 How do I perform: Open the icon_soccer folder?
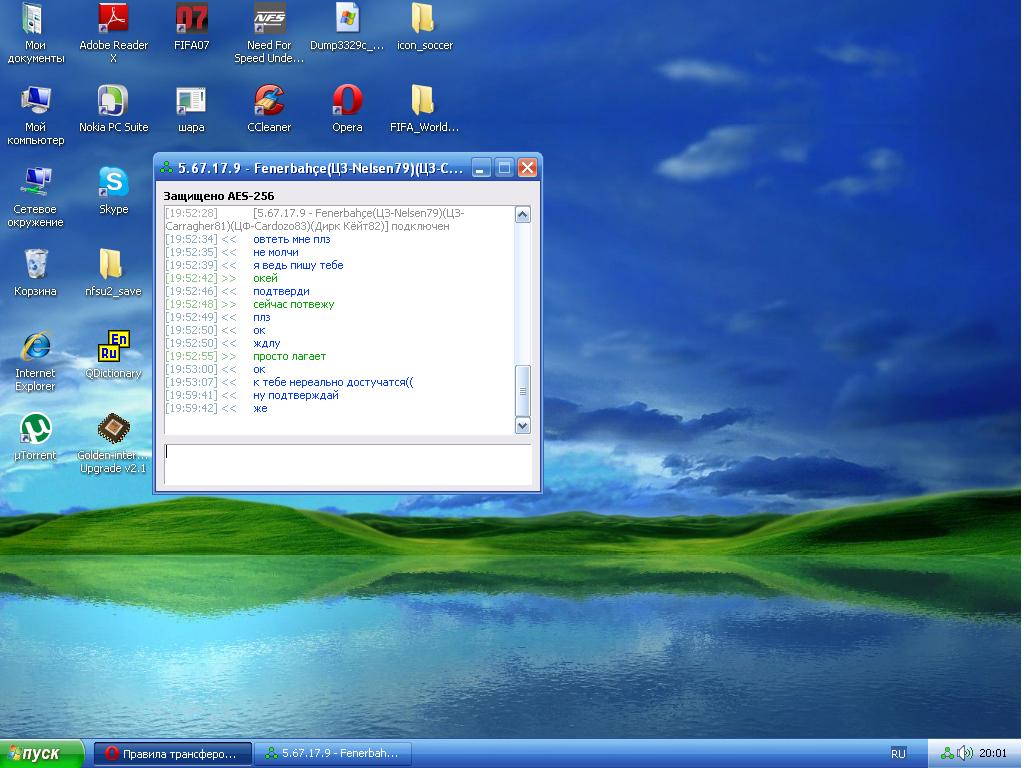(424, 19)
